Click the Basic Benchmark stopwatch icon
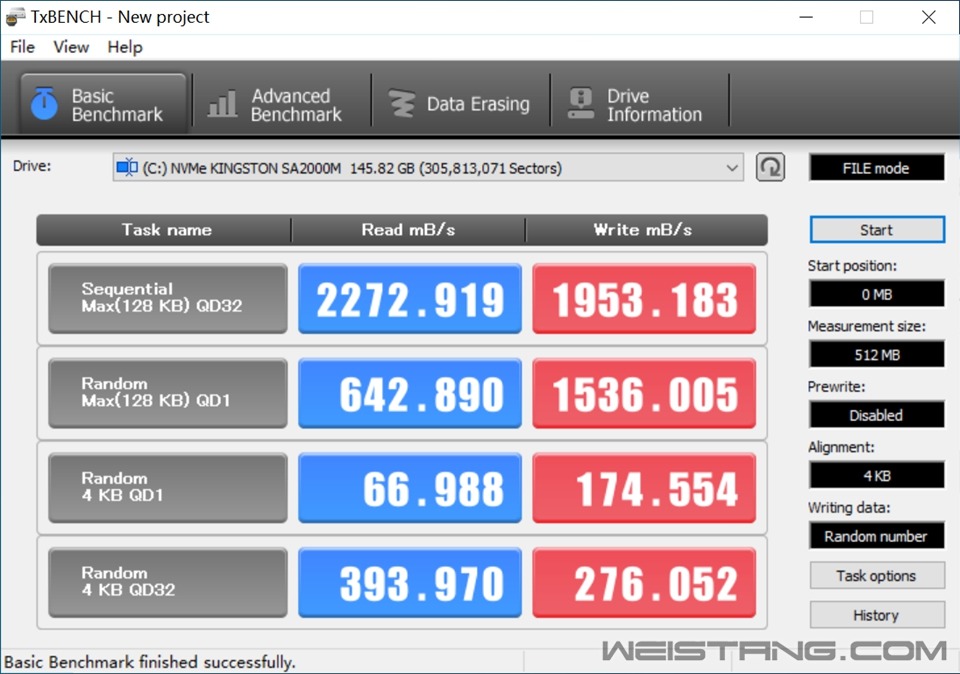Viewport: 960px width, 674px height. 44,104
